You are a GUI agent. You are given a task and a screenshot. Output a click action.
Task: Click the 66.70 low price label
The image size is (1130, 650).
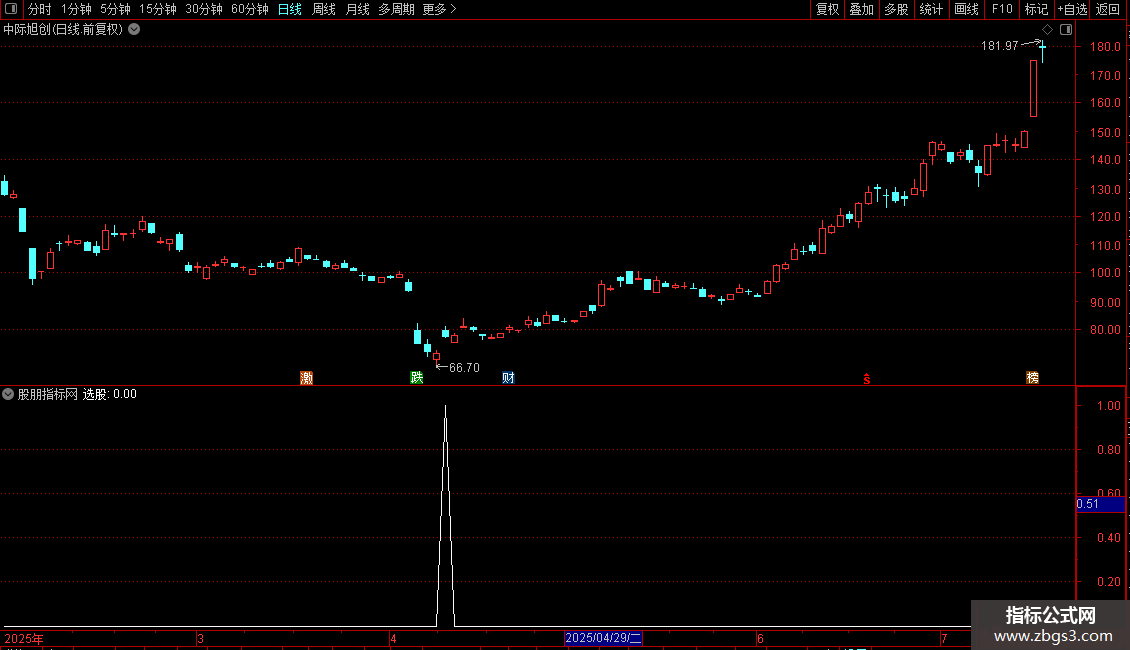pyautogui.click(x=464, y=368)
